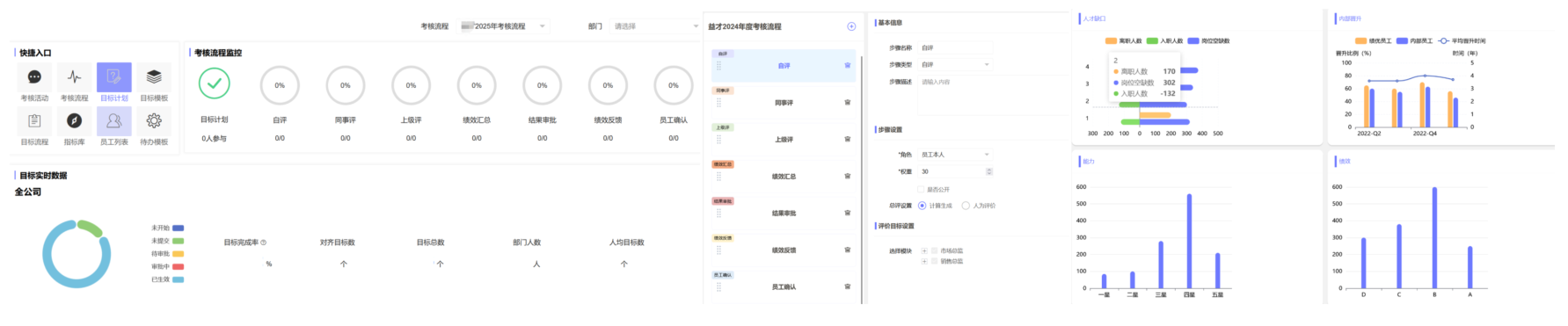This screenshot has height=326, width=1568.
Task: Select the 同事评 step in the list
Action: coord(784,103)
